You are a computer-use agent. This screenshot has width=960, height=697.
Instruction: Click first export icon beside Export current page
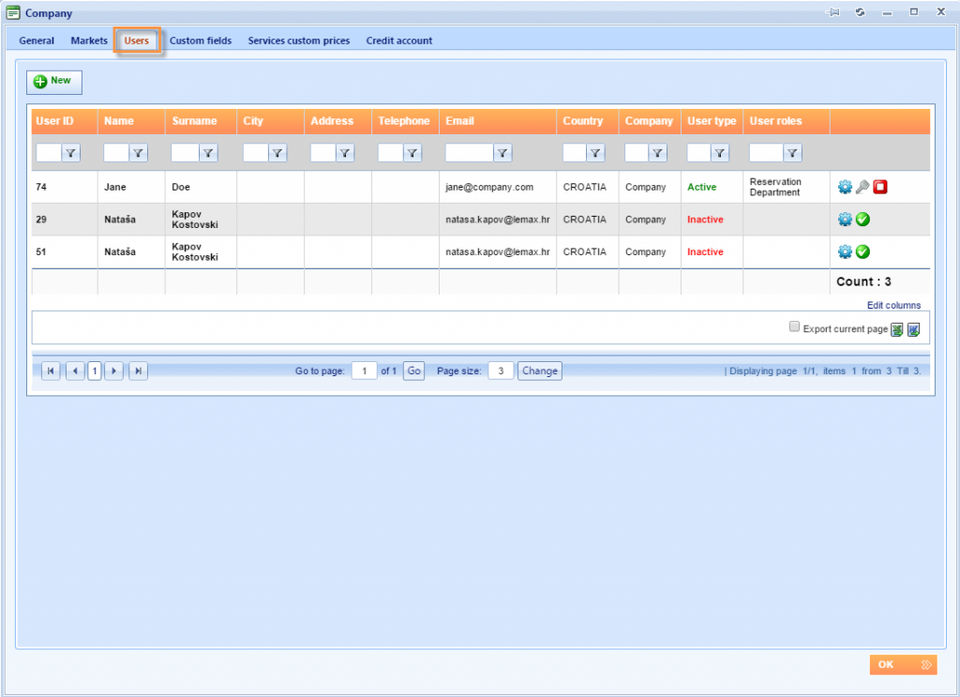coord(897,330)
